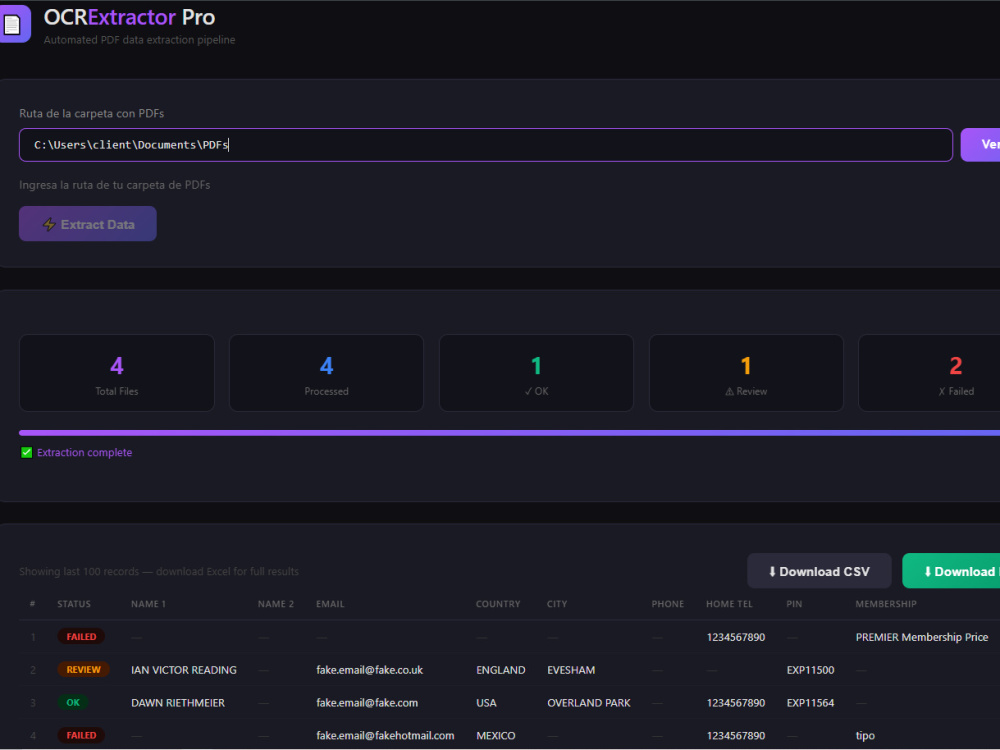Click the purple Ver button beside the path field
The height and width of the screenshot is (750, 1000).
(x=981, y=145)
